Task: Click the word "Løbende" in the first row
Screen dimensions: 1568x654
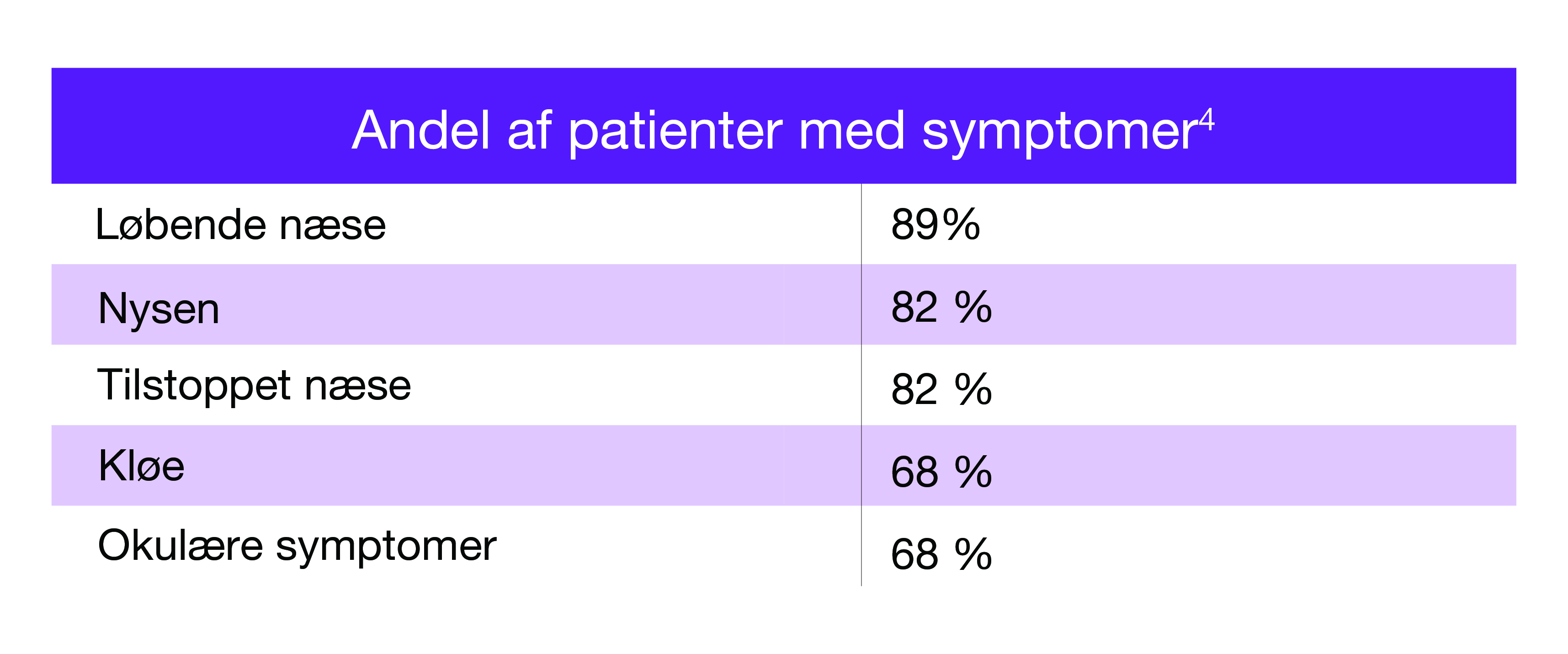Action: 181,225
